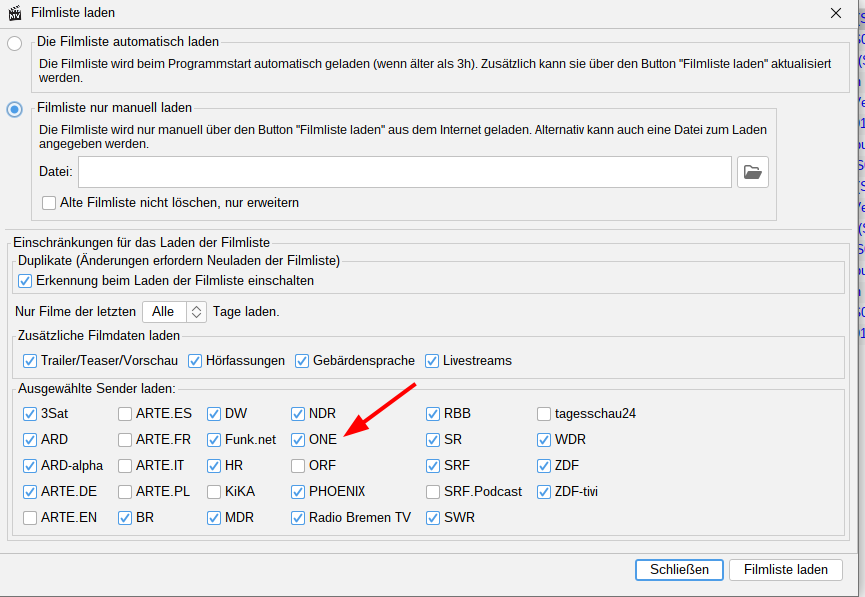Toggle the SRF channel checkbox
This screenshot has width=865, height=597.
[433, 466]
